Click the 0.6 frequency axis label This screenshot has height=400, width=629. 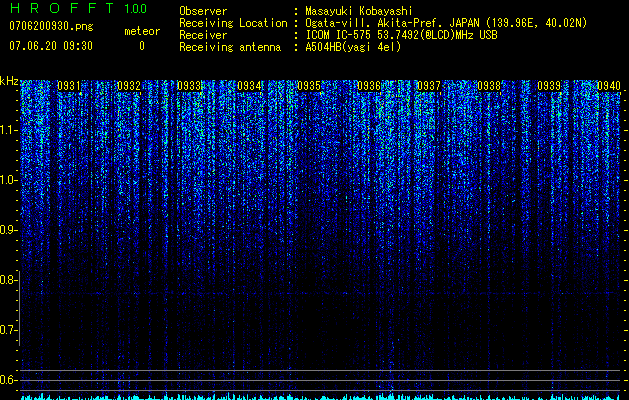[9, 380]
